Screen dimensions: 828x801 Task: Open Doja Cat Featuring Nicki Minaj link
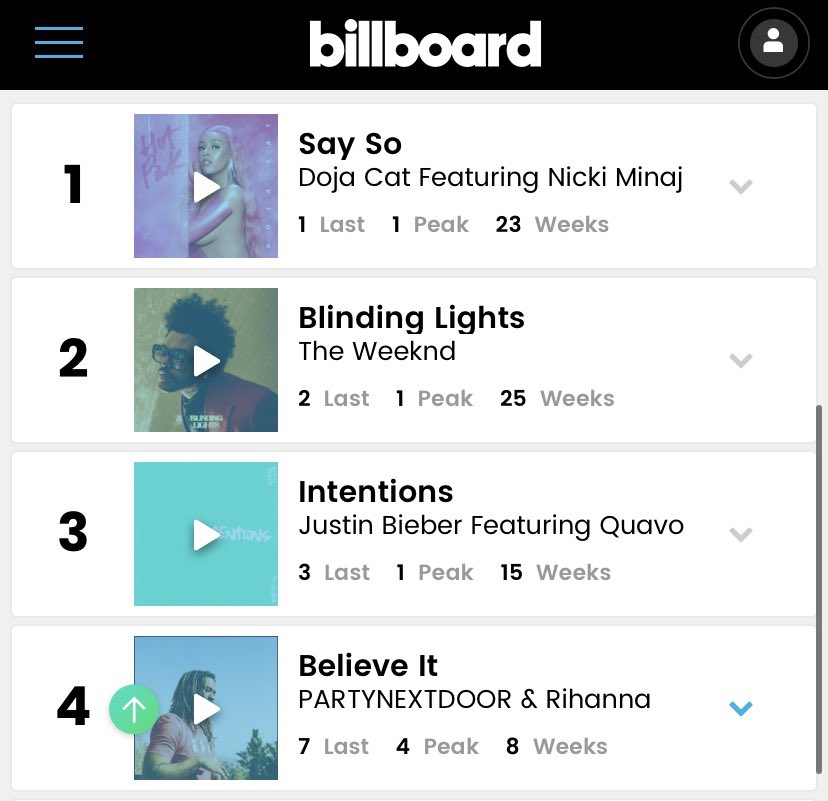tap(491, 177)
